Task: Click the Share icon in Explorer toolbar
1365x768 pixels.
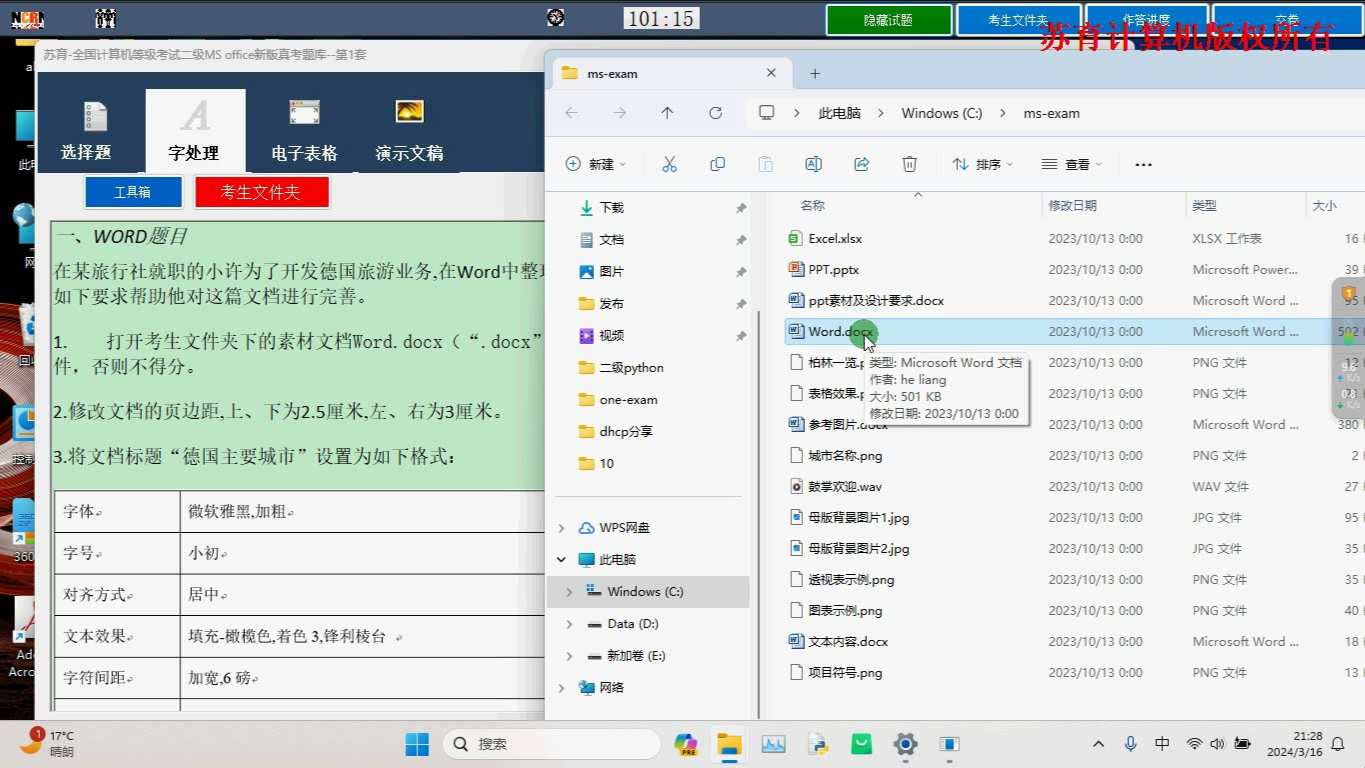Action: click(x=861, y=163)
